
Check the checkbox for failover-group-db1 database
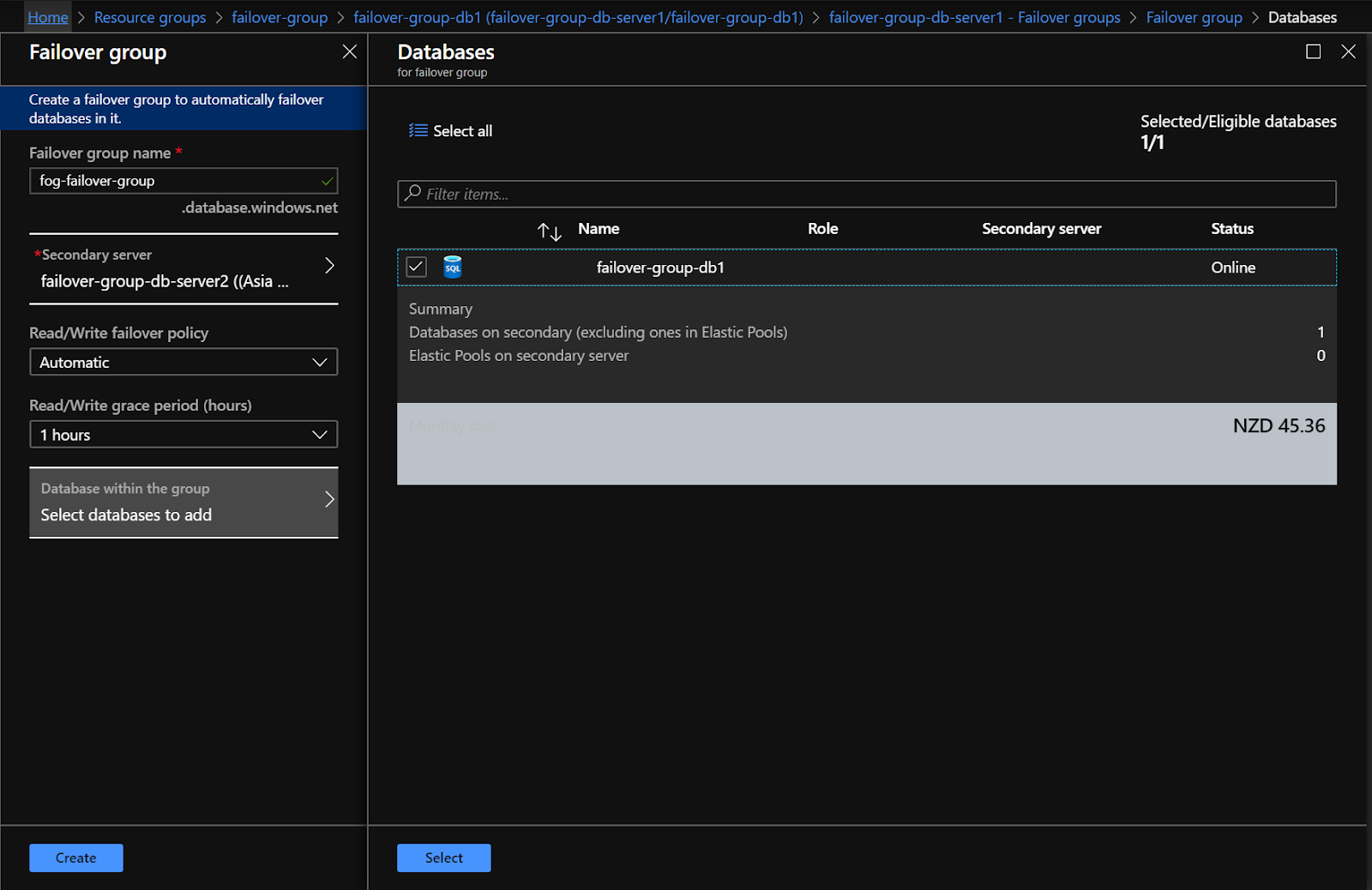416,267
